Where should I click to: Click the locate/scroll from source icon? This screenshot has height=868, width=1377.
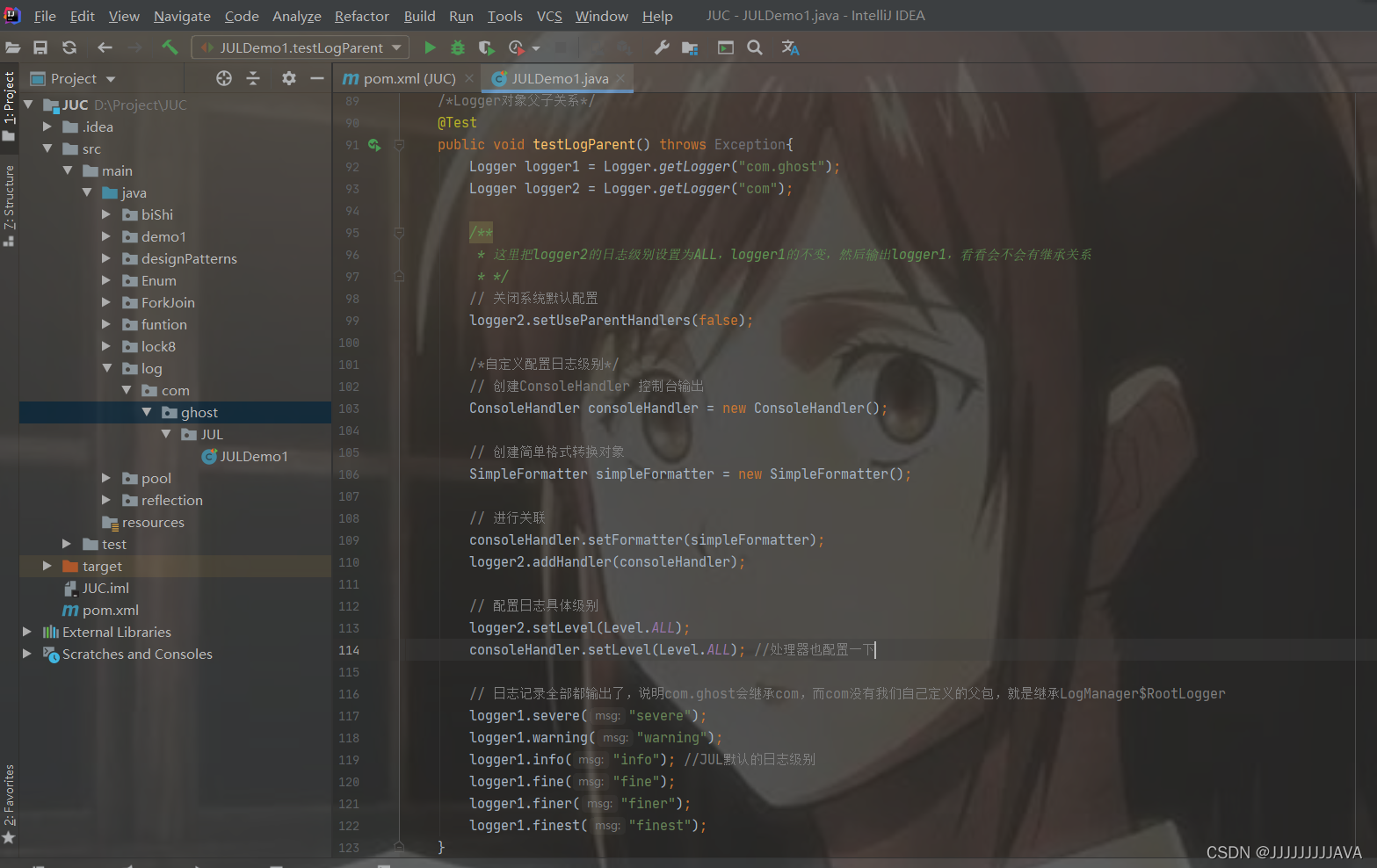(x=224, y=79)
